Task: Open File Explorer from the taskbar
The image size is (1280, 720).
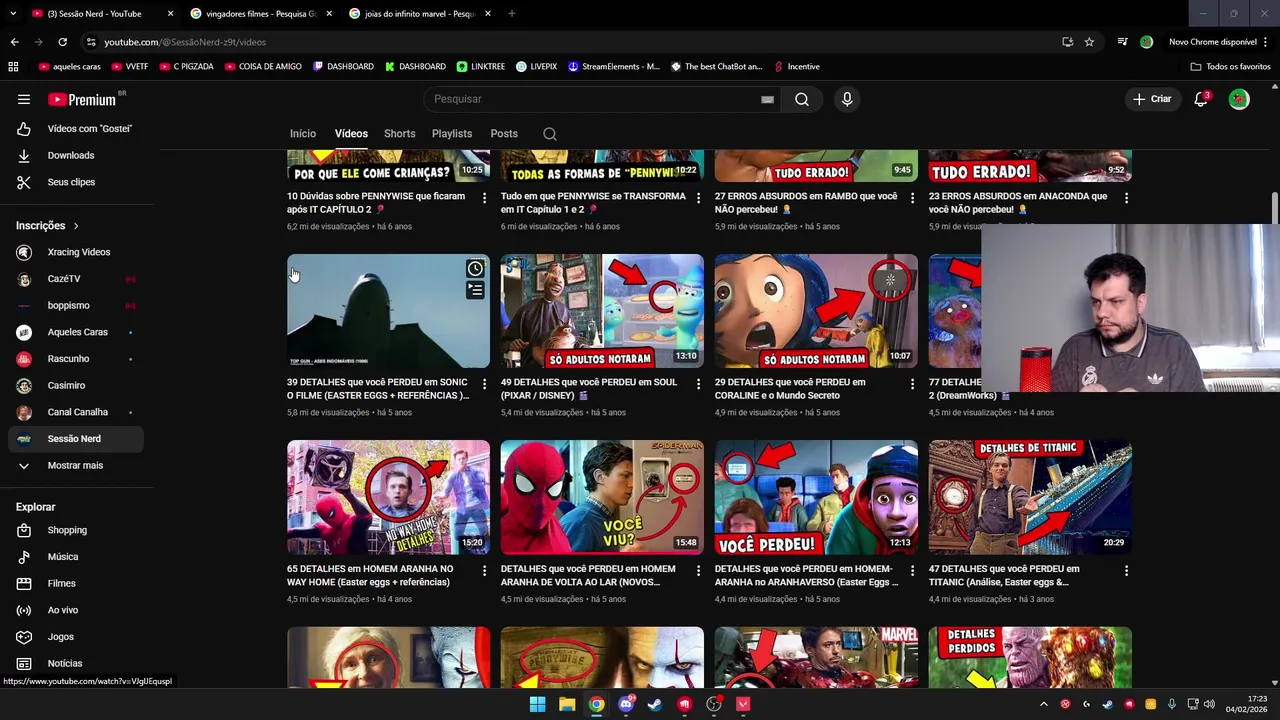Action: click(x=567, y=704)
